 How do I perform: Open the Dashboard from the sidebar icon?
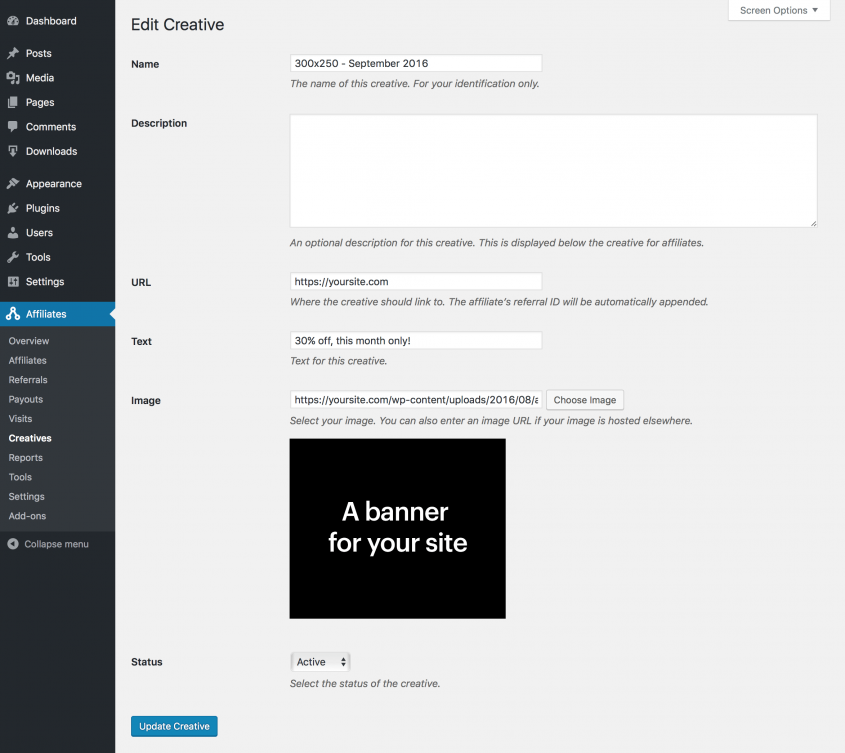[13, 20]
